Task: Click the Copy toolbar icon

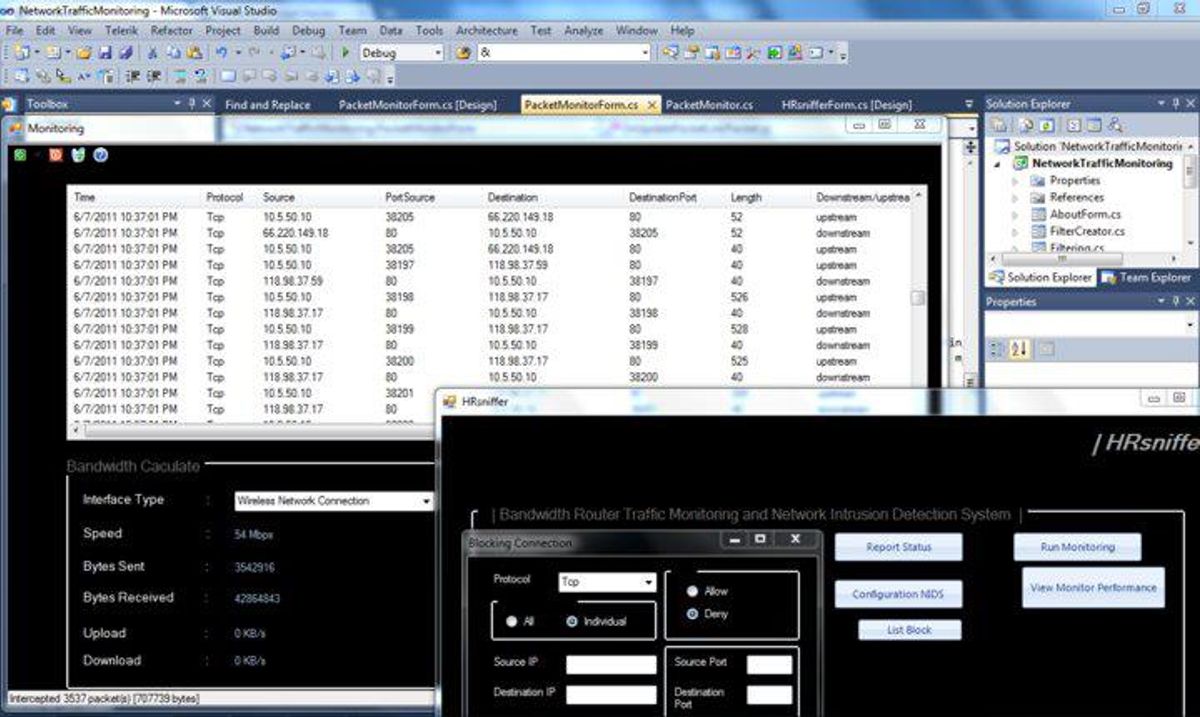Action: pyautogui.click(x=173, y=53)
